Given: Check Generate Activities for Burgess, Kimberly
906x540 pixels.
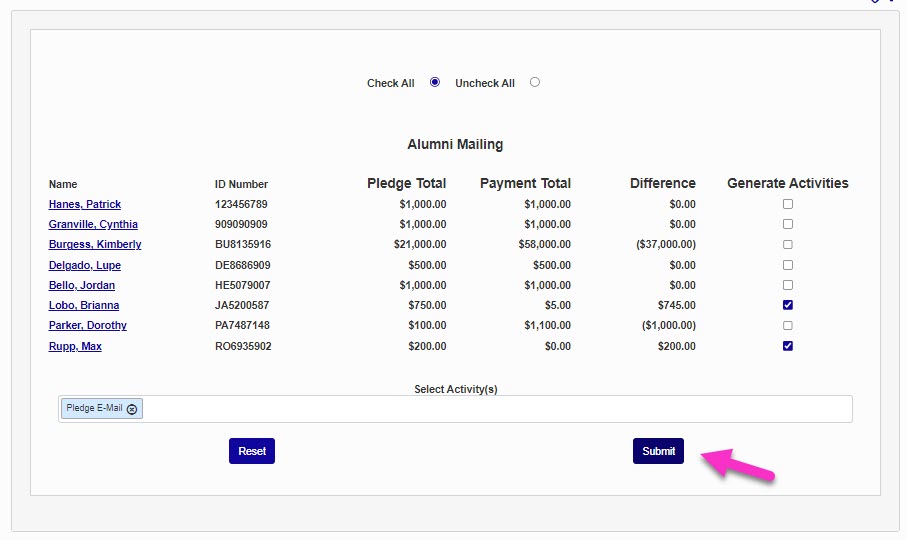Looking at the screenshot, I should [x=788, y=244].
